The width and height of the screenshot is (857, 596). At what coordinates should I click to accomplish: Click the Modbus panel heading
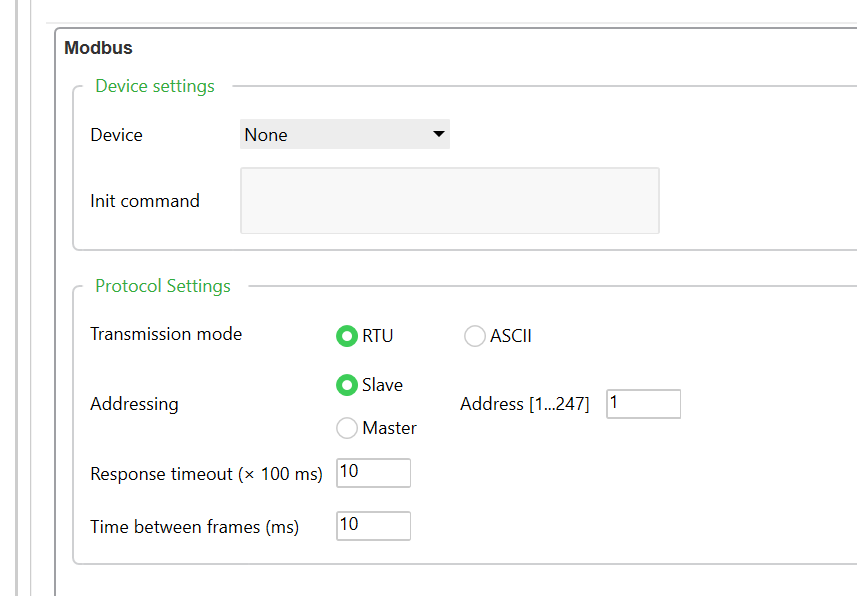(98, 48)
